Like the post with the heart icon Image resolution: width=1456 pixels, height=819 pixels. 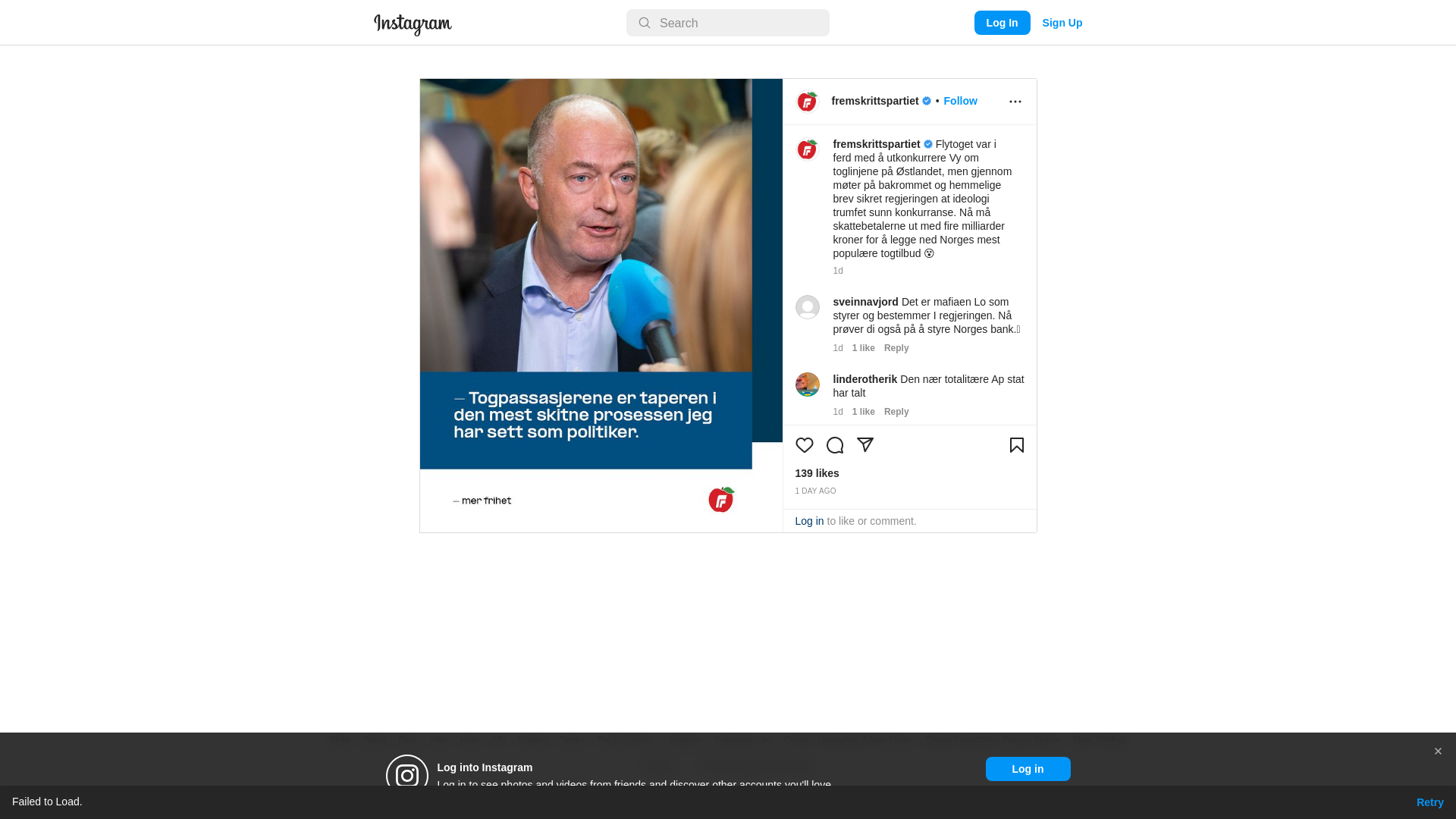pos(804,445)
